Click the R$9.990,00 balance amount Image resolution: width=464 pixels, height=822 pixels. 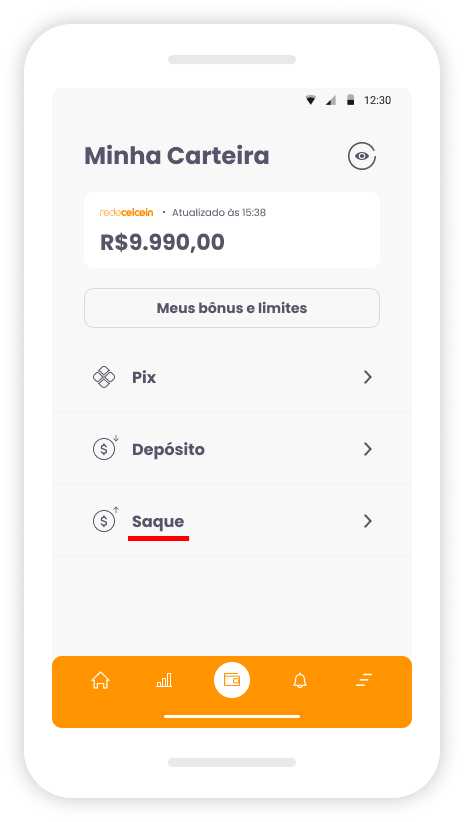(162, 242)
